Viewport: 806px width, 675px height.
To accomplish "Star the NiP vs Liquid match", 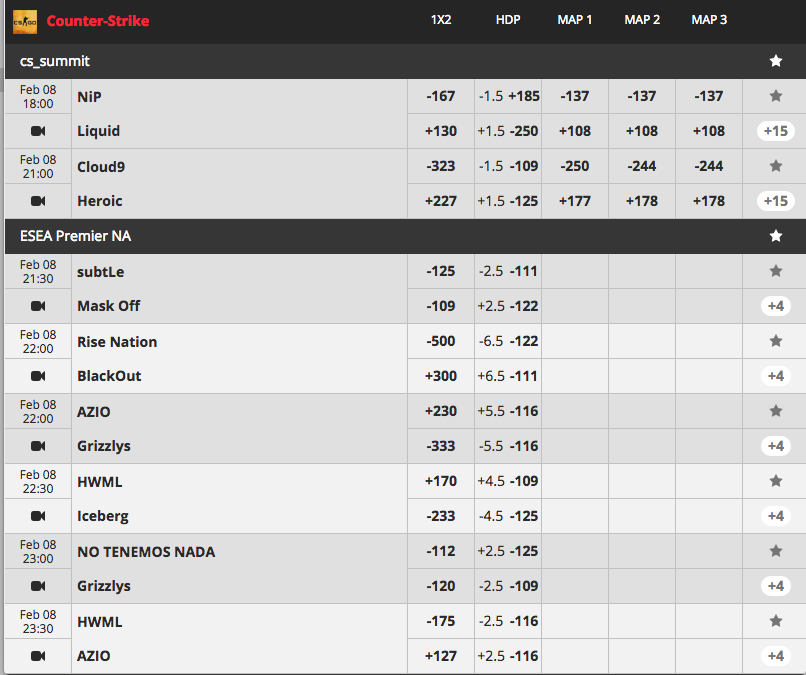I will (x=776, y=96).
